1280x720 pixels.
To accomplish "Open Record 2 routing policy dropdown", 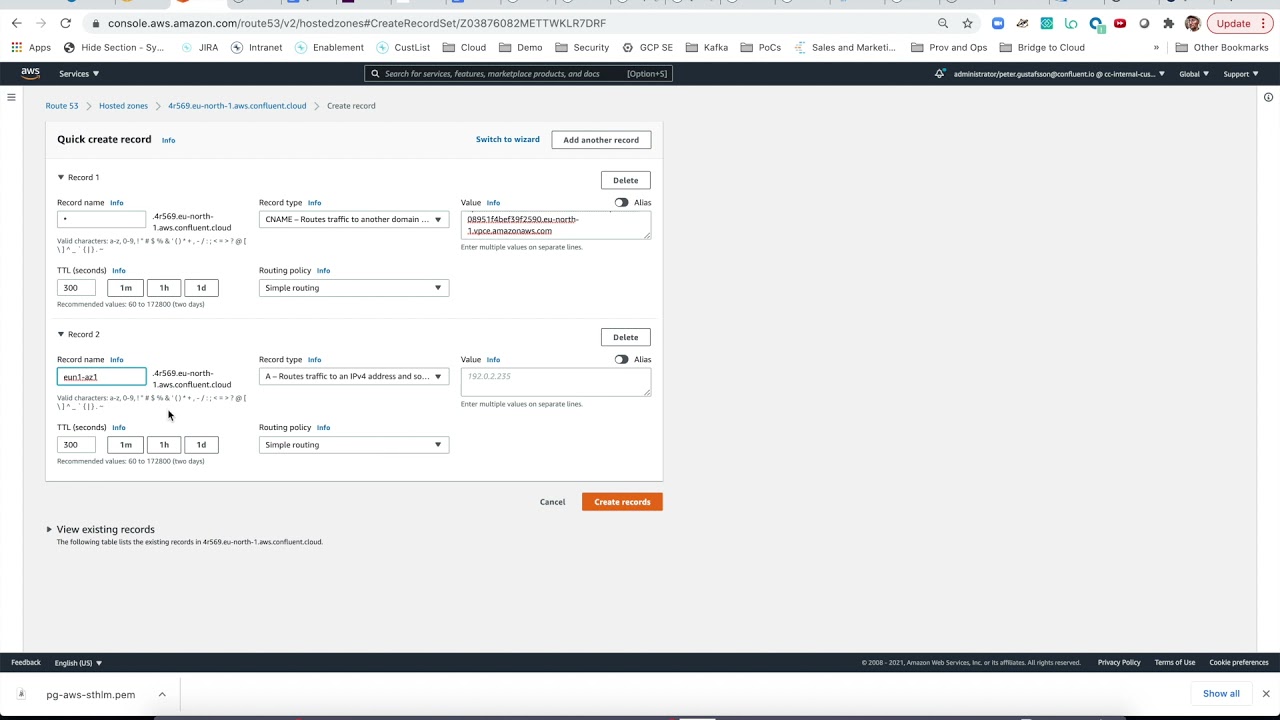I will coord(354,445).
